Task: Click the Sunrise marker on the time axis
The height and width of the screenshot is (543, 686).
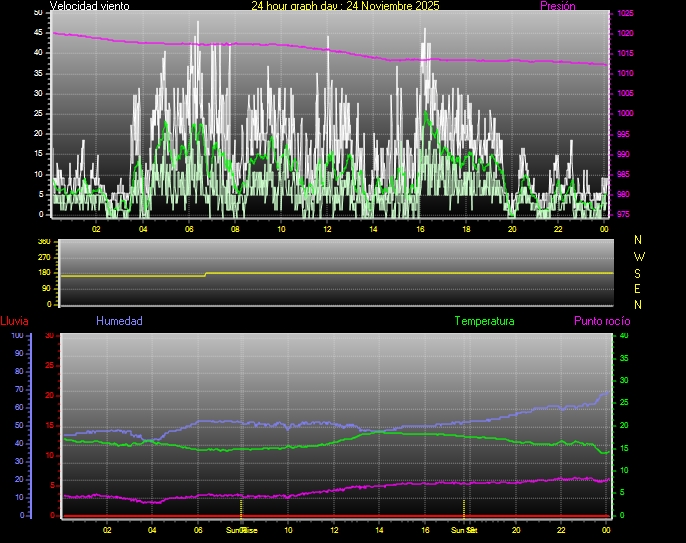Action: click(241, 530)
